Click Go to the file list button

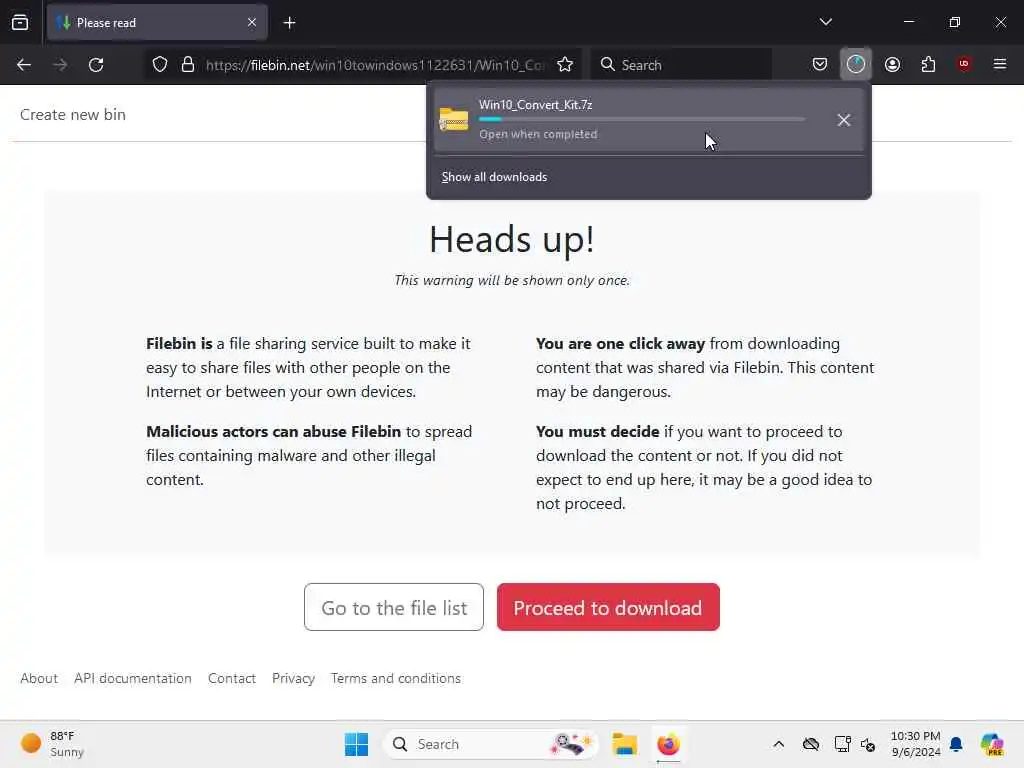point(394,607)
